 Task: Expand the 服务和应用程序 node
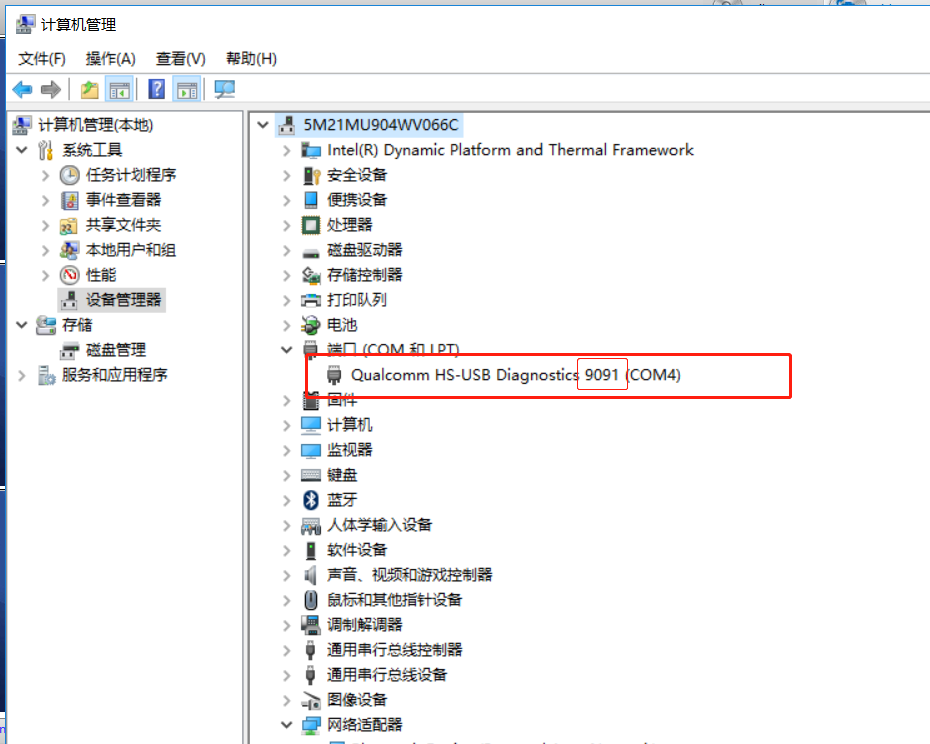[x=22, y=376]
